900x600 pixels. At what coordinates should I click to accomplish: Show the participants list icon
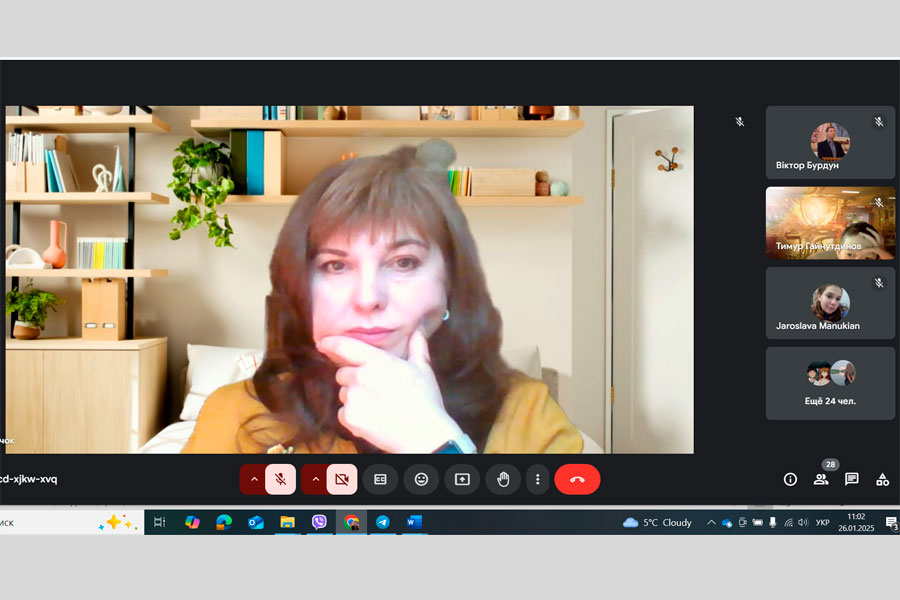(821, 479)
